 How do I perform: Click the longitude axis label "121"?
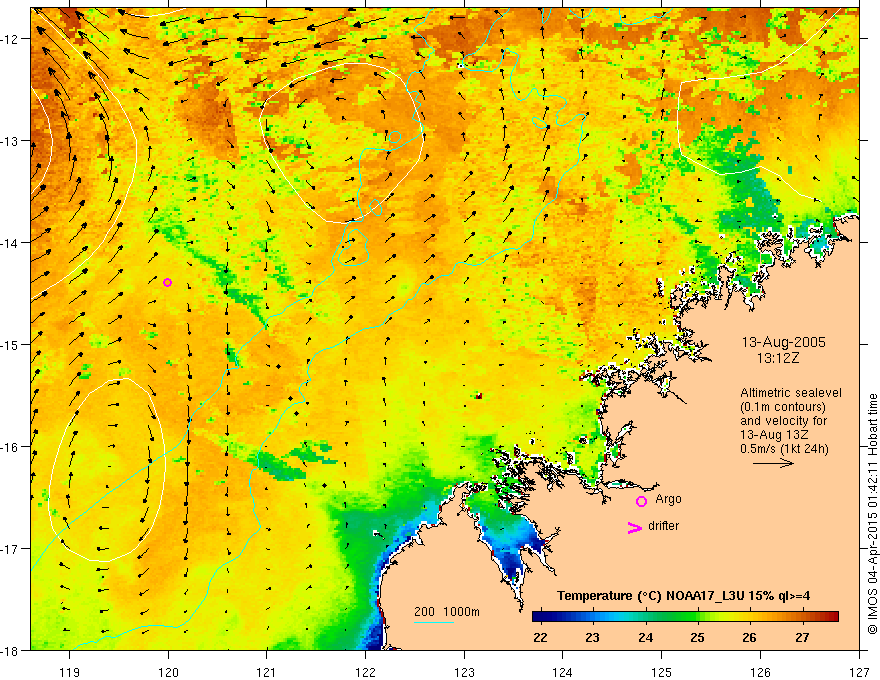267,672
